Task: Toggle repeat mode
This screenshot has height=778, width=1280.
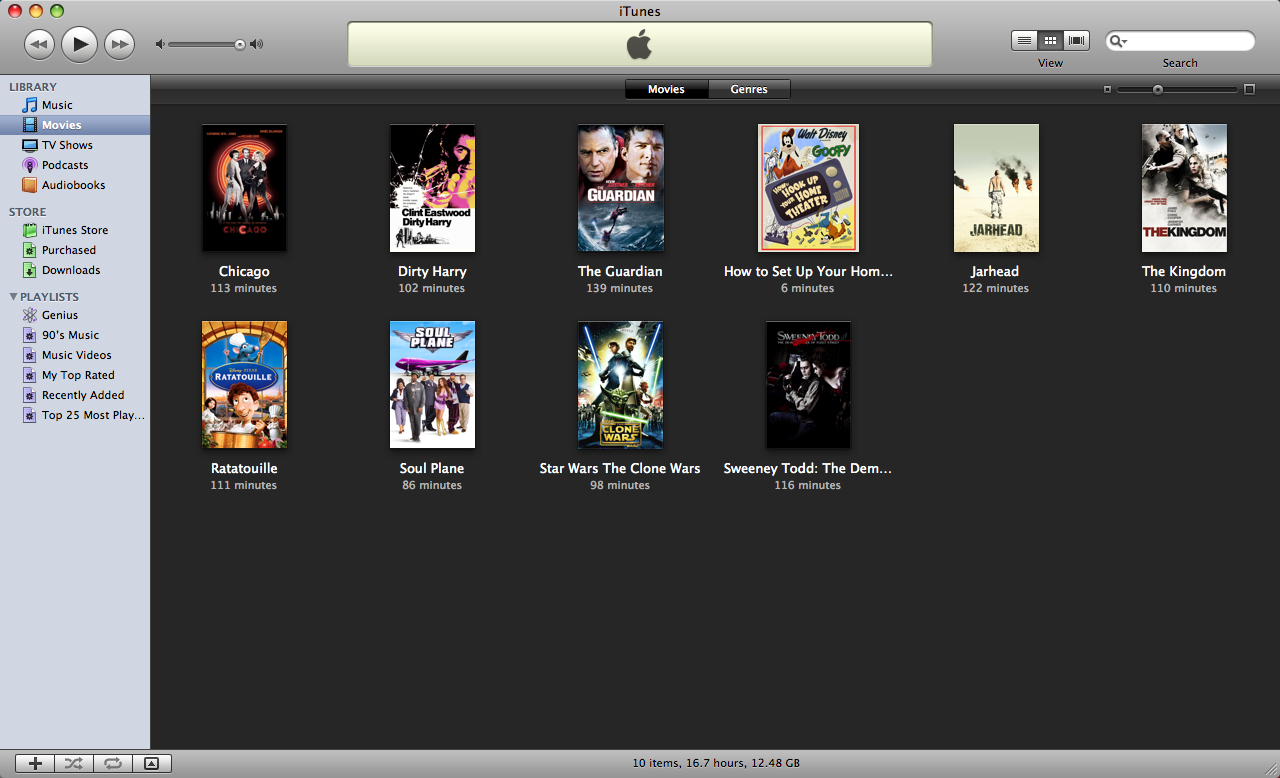Action: (113, 763)
